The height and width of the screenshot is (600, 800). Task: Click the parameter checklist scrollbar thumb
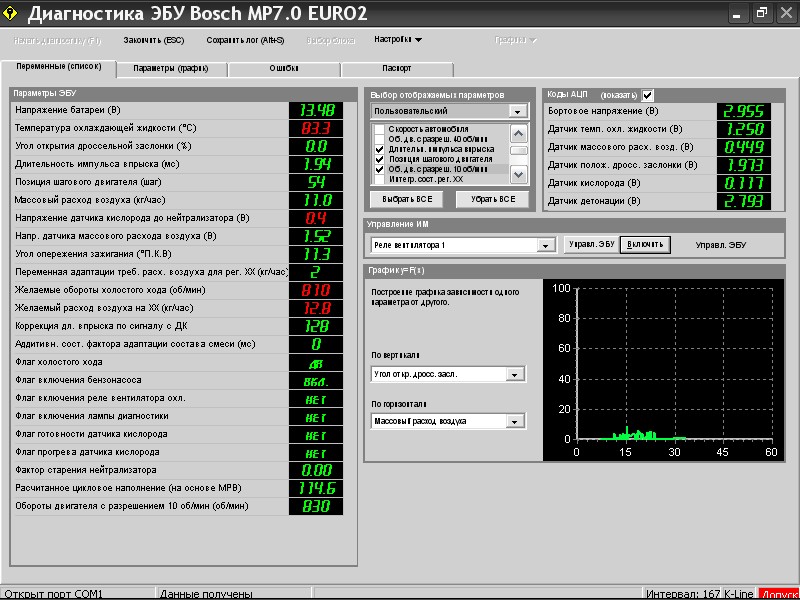[x=518, y=151]
